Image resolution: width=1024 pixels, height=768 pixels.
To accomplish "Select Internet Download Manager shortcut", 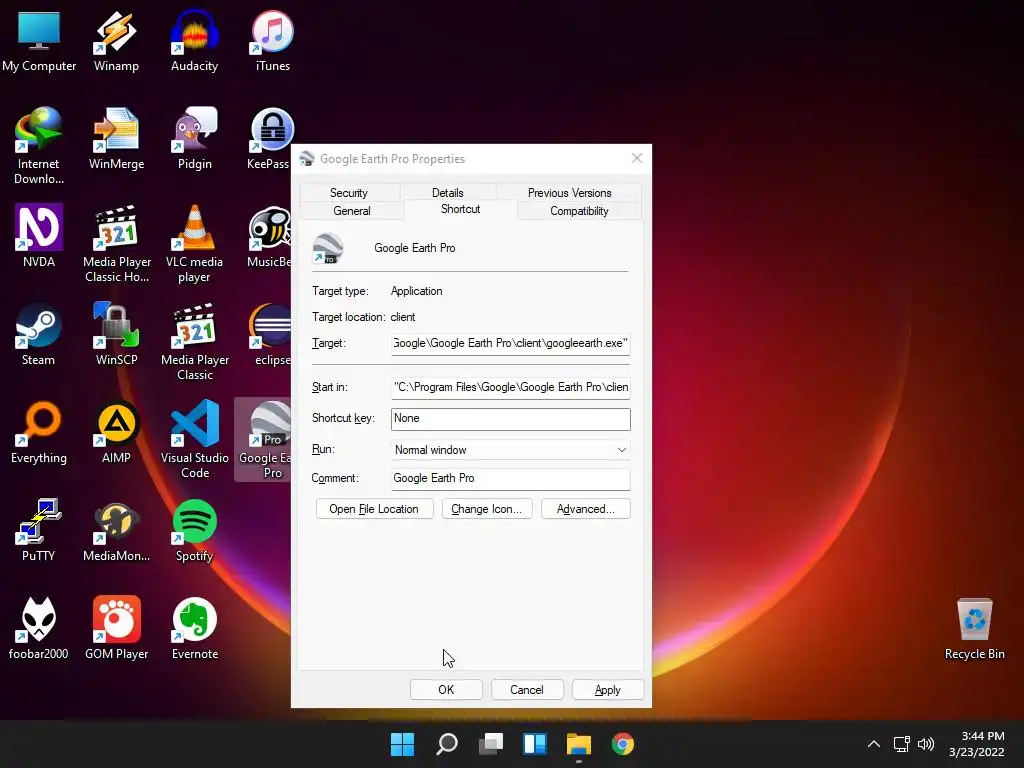I will coord(39,146).
